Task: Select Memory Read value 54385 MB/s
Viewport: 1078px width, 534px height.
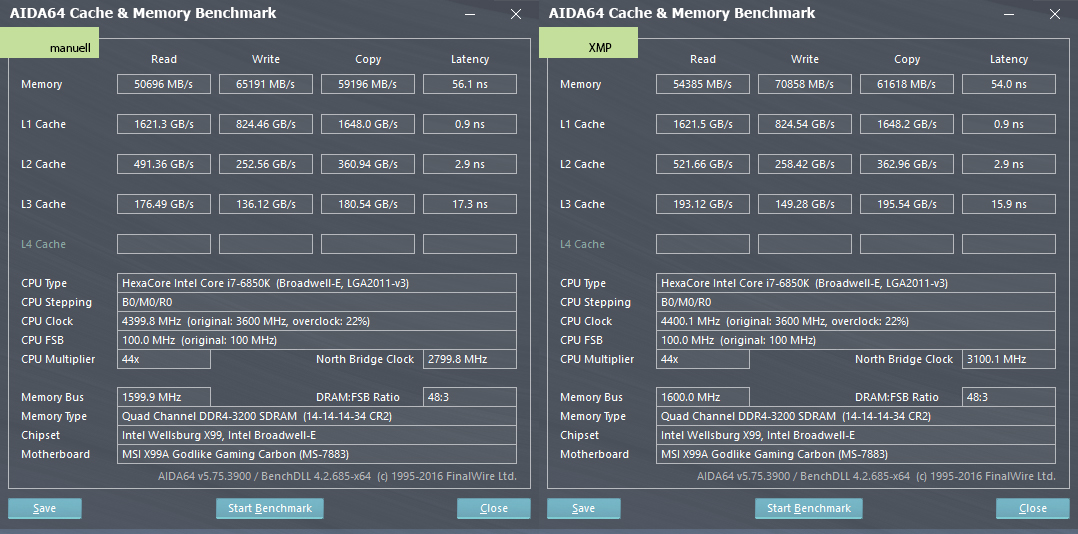Action: (703, 85)
